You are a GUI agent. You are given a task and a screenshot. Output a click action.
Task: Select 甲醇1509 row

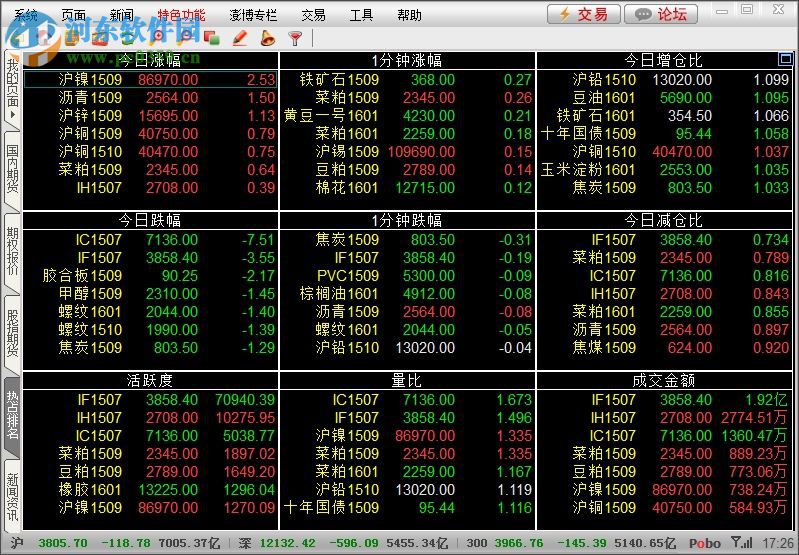[x=150, y=294]
